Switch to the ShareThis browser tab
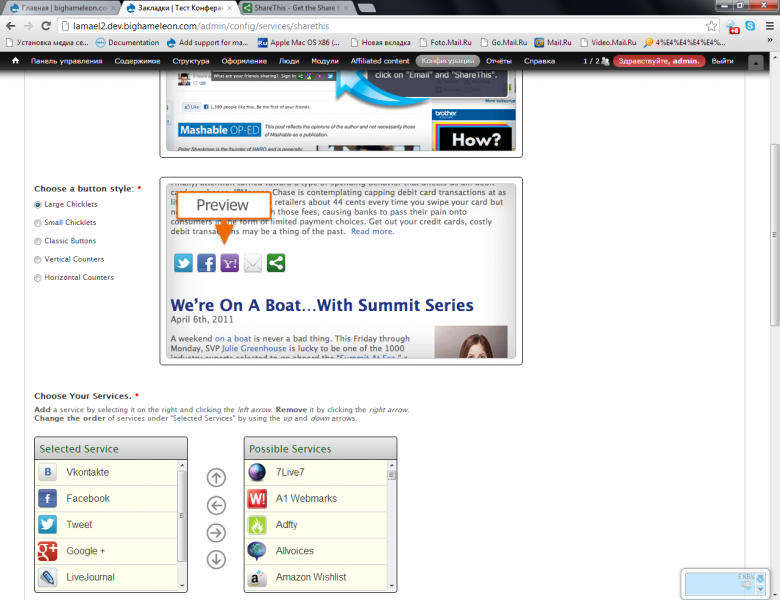The height and width of the screenshot is (600, 780). [297, 8]
